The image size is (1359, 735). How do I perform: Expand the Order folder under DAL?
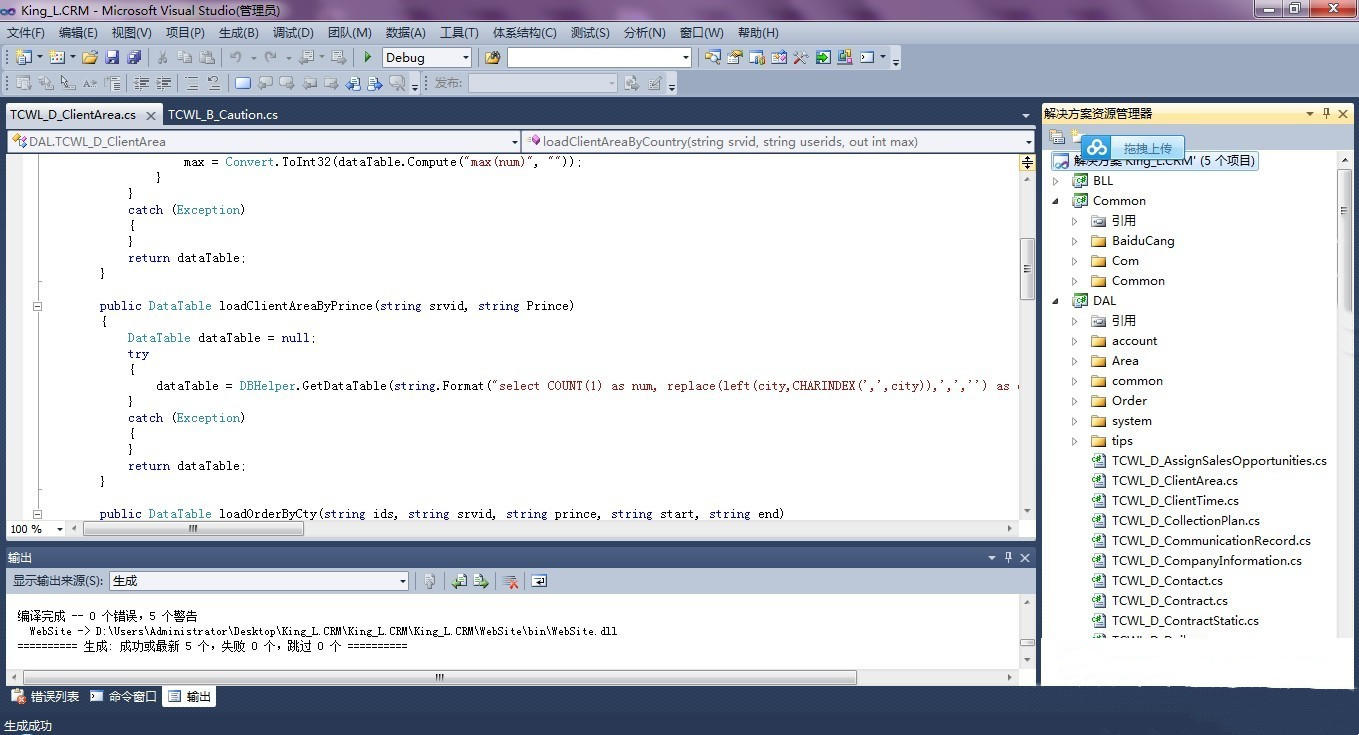(1075, 401)
